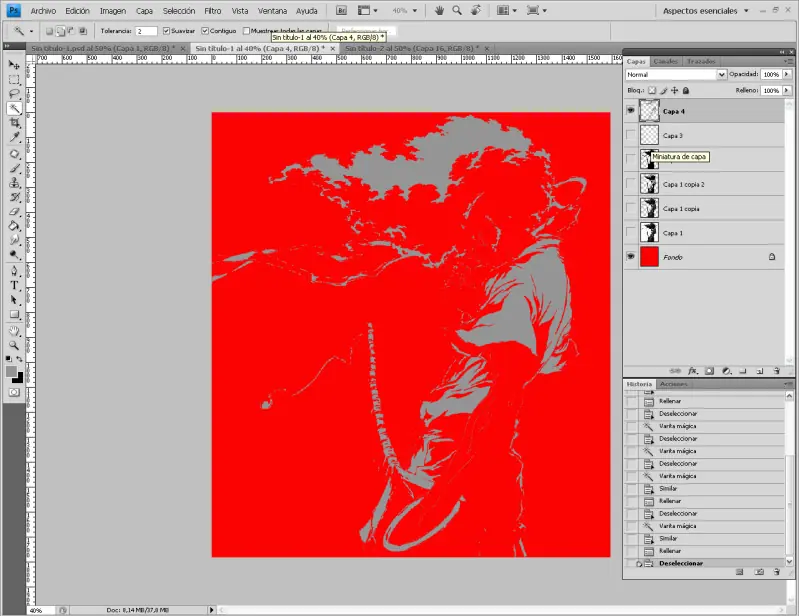Click the Tolerancia input field
The width and height of the screenshot is (799, 616).
(x=146, y=31)
